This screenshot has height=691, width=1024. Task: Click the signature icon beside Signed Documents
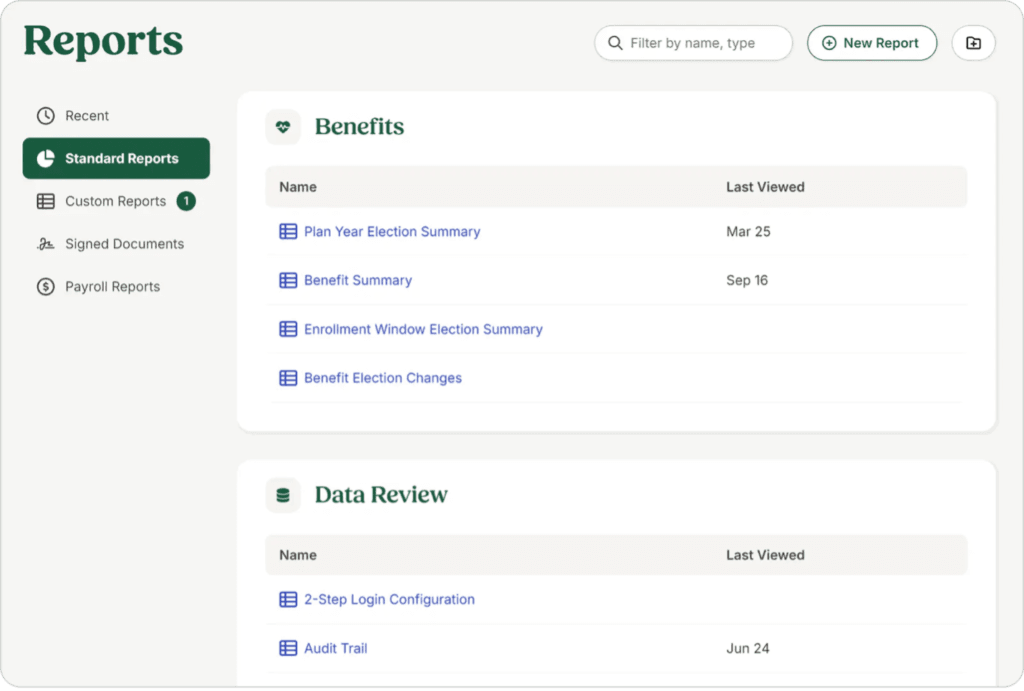pos(46,243)
